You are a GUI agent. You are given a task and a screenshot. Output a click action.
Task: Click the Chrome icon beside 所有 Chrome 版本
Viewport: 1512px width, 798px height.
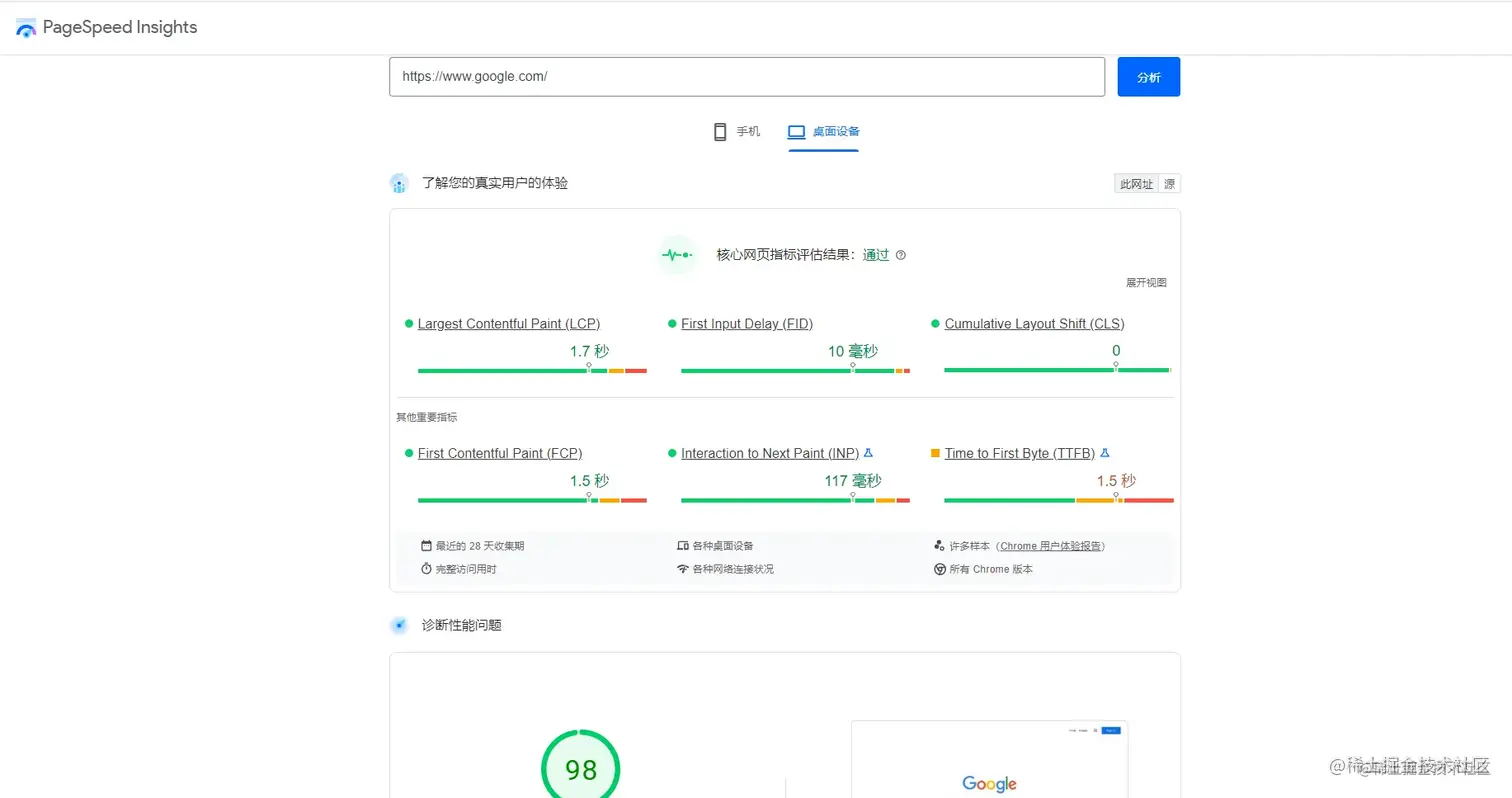point(940,569)
